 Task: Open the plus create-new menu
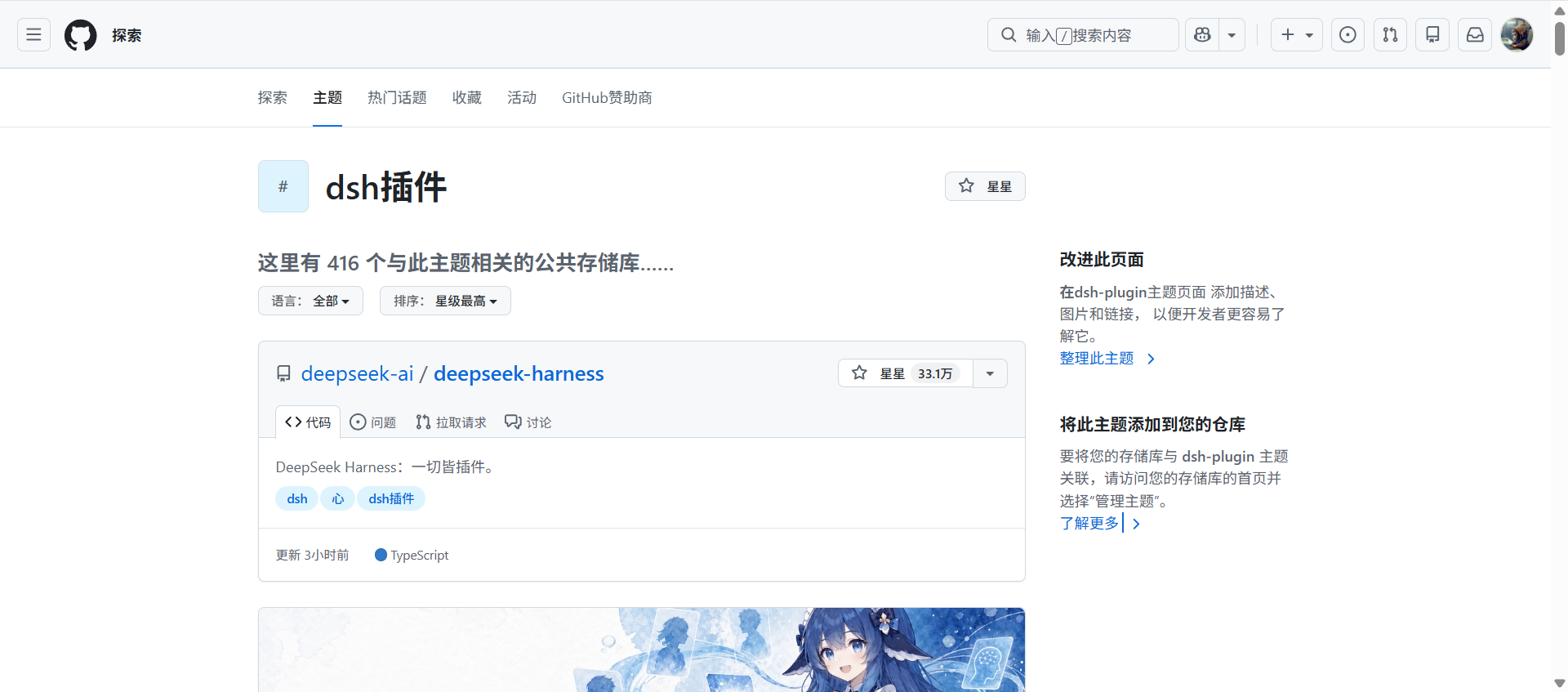[1297, 35]
